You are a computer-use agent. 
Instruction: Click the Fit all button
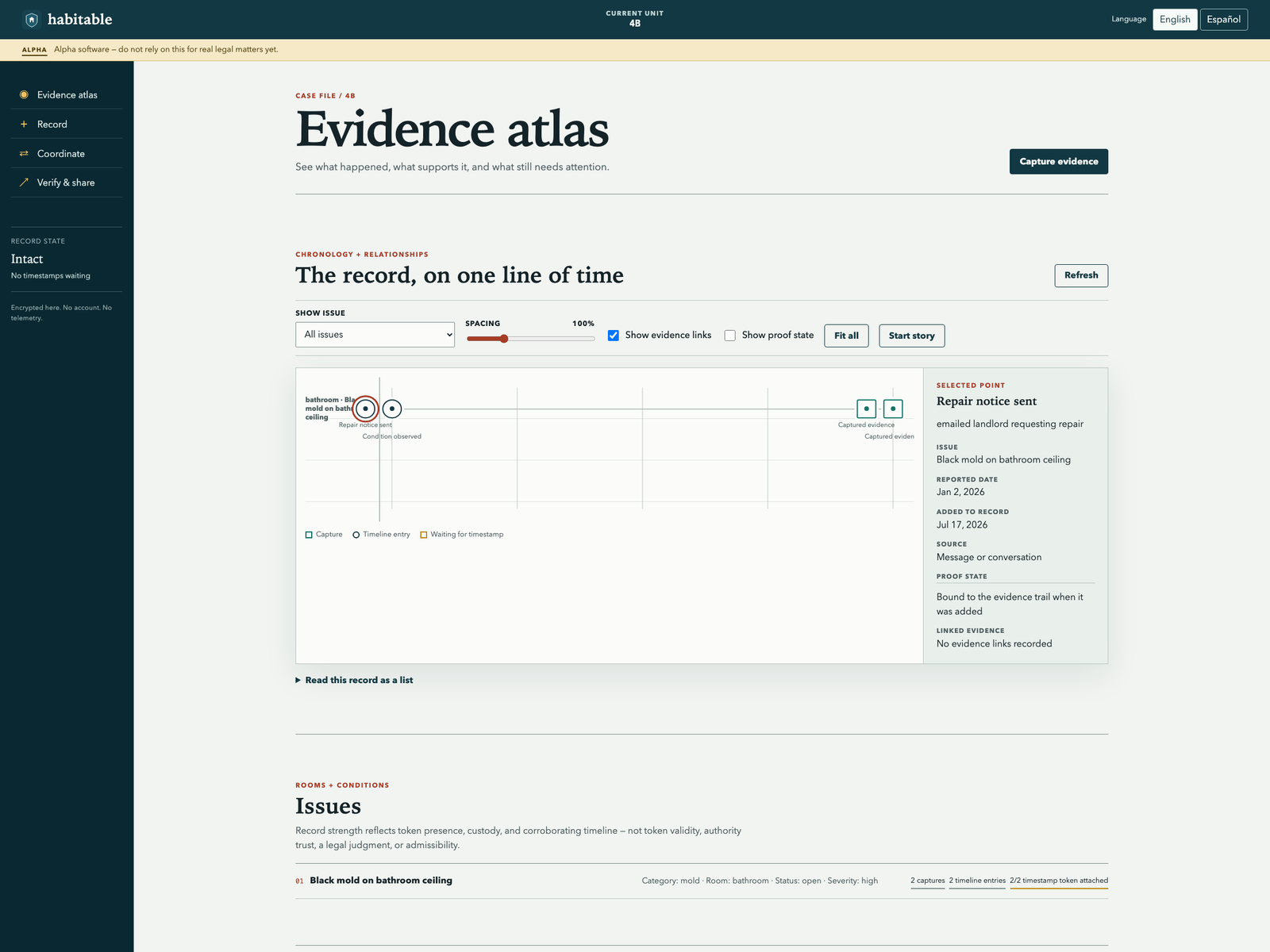pos(846,336)
